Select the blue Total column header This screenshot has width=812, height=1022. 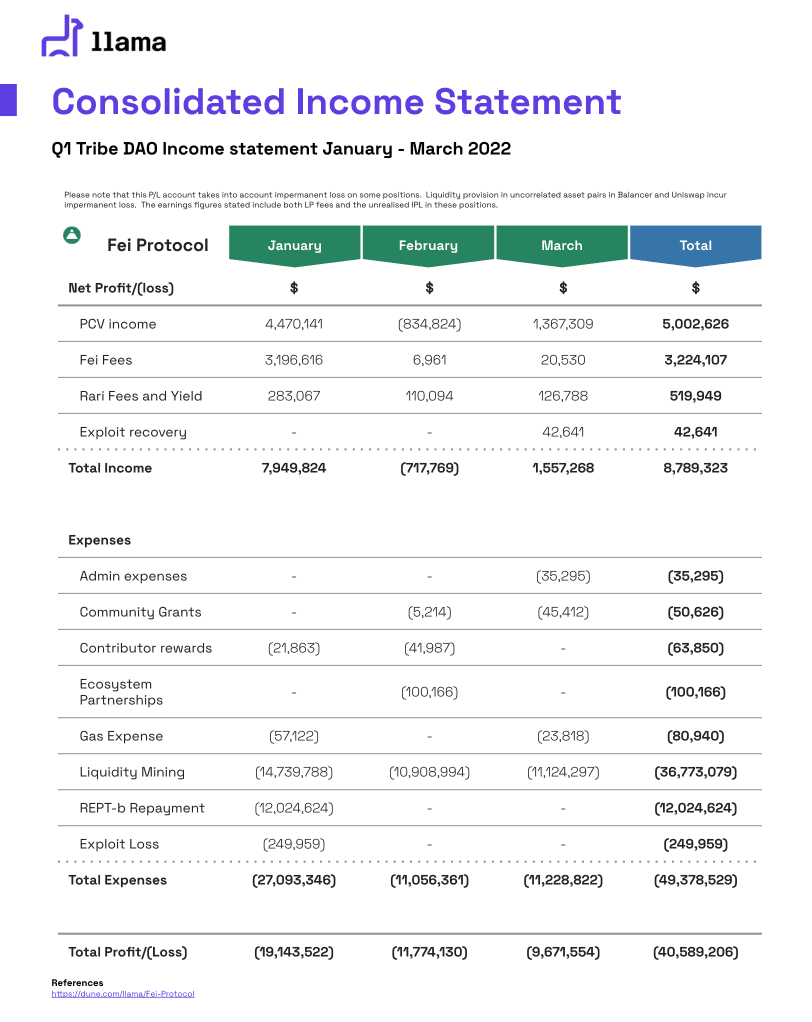click(x=695, y=246)
